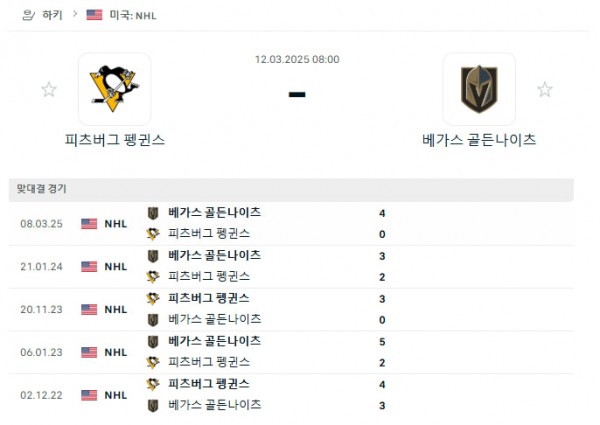Favorite 피츠버그 펭귄스 with the star
Screen dimensions: 600x425
pyautogui.click(x=49, y=90)
